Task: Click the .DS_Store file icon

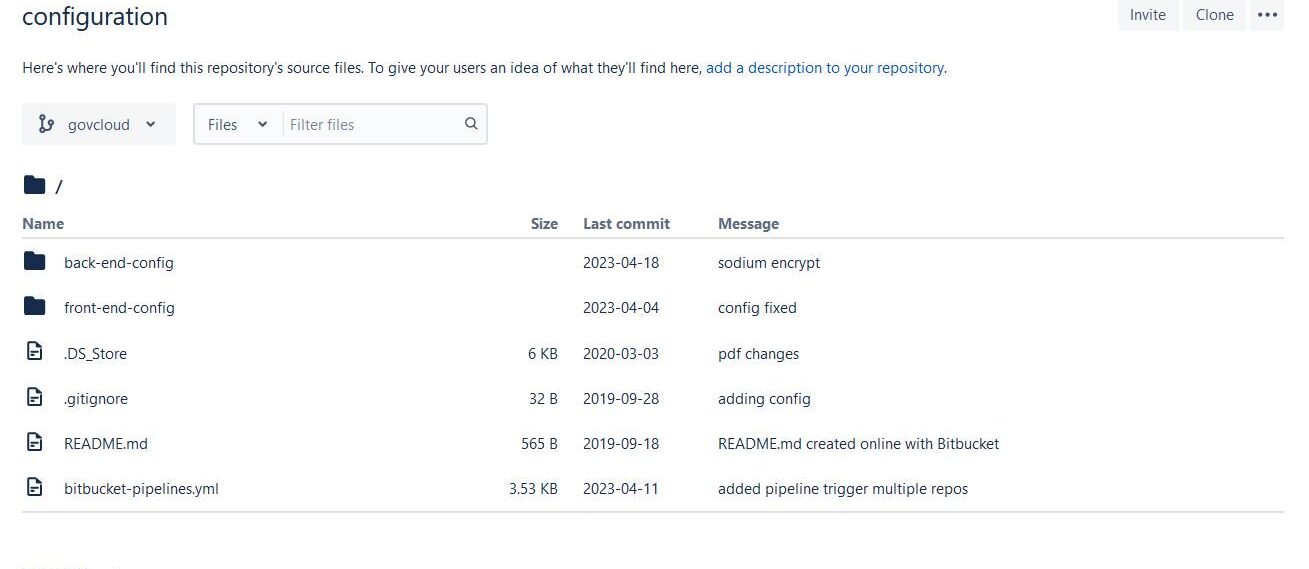Action: [35, 352]
